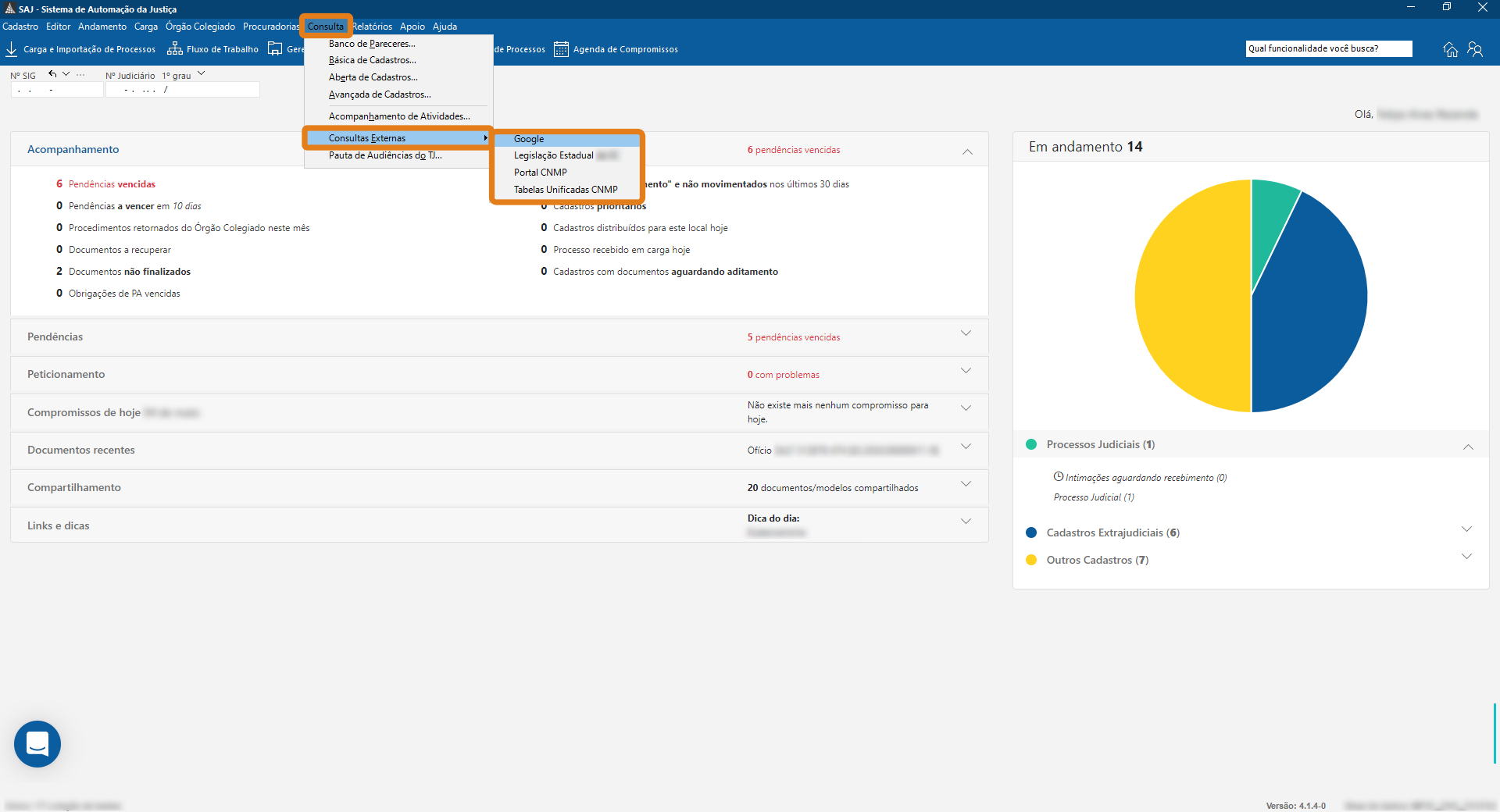Open the Apoio menu
1500x812 pixels.
tap(412, 27)
